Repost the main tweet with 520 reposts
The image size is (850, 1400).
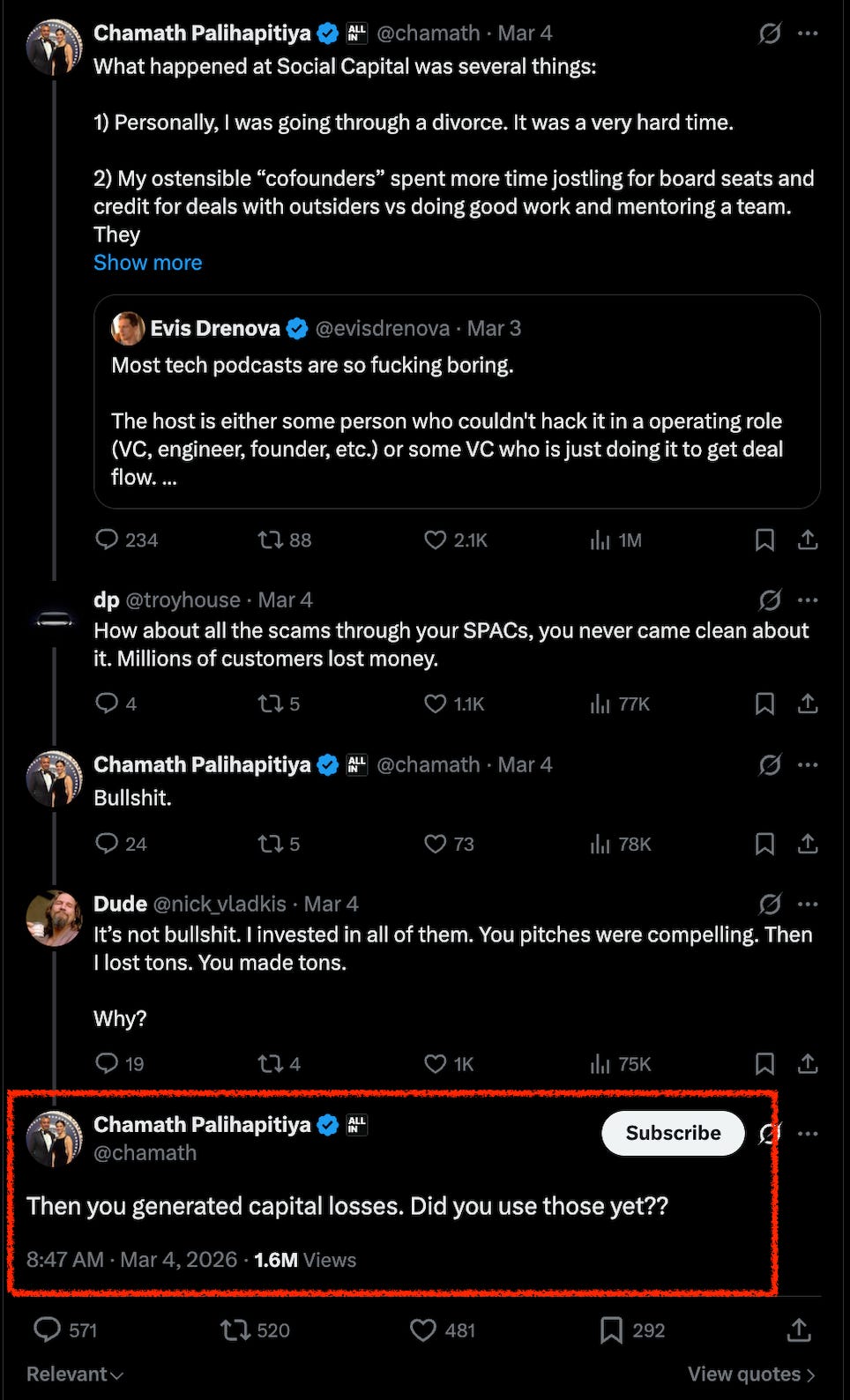pos(236,1329)
